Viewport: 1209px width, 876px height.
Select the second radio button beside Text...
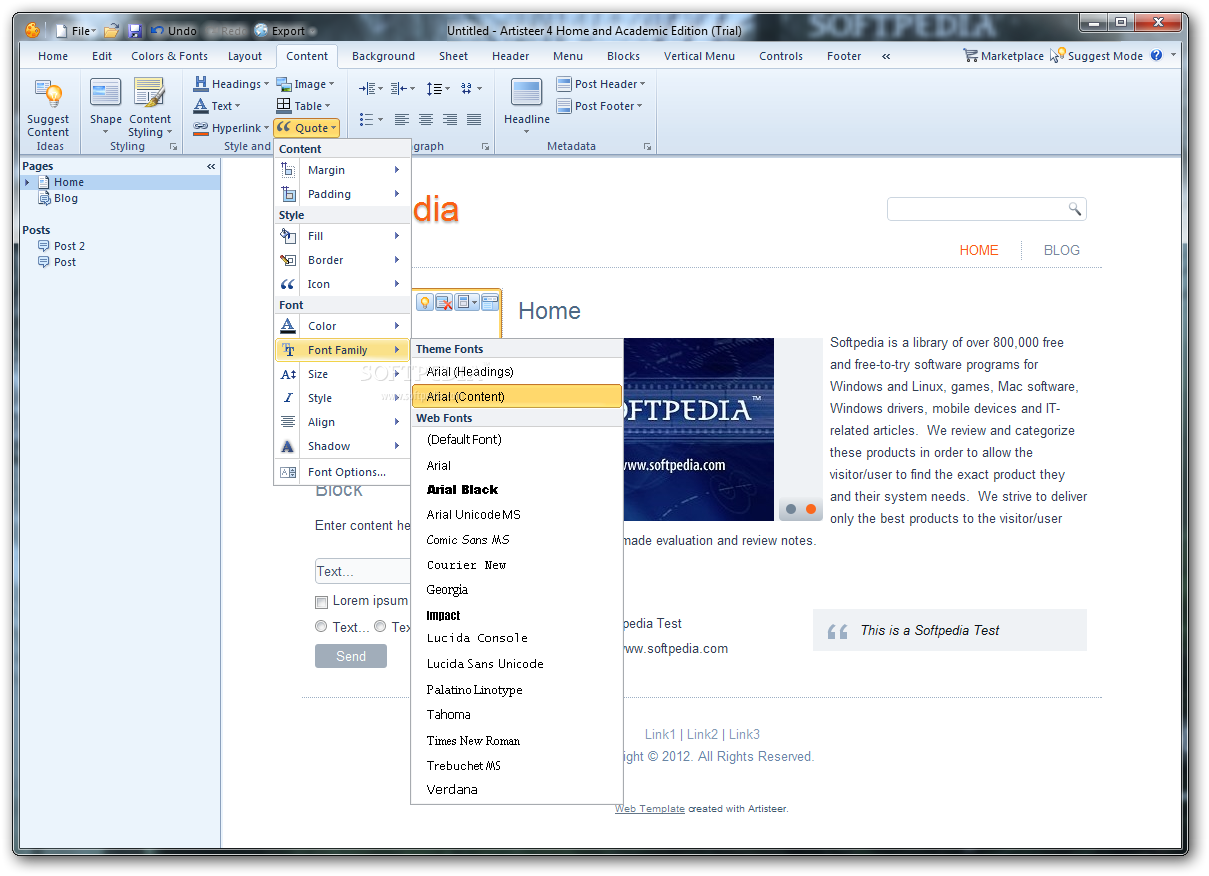(380, 627)
